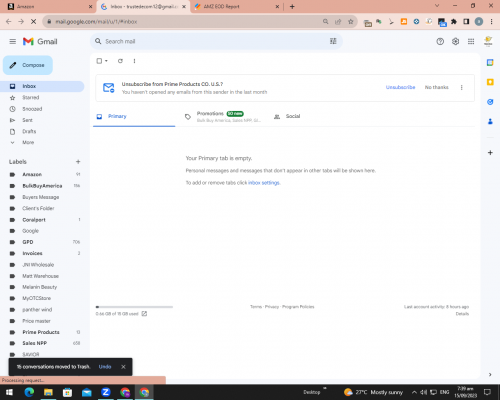500x400 pixels.
Task: Open Gmail main menu hamburger icon
Action: coord(13,41)
